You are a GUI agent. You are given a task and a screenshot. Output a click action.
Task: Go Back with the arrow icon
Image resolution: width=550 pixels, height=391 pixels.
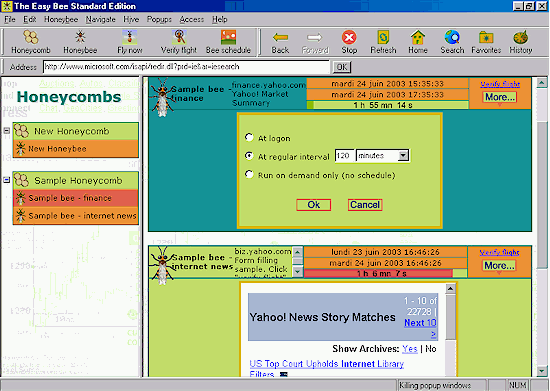coord(280,42)
